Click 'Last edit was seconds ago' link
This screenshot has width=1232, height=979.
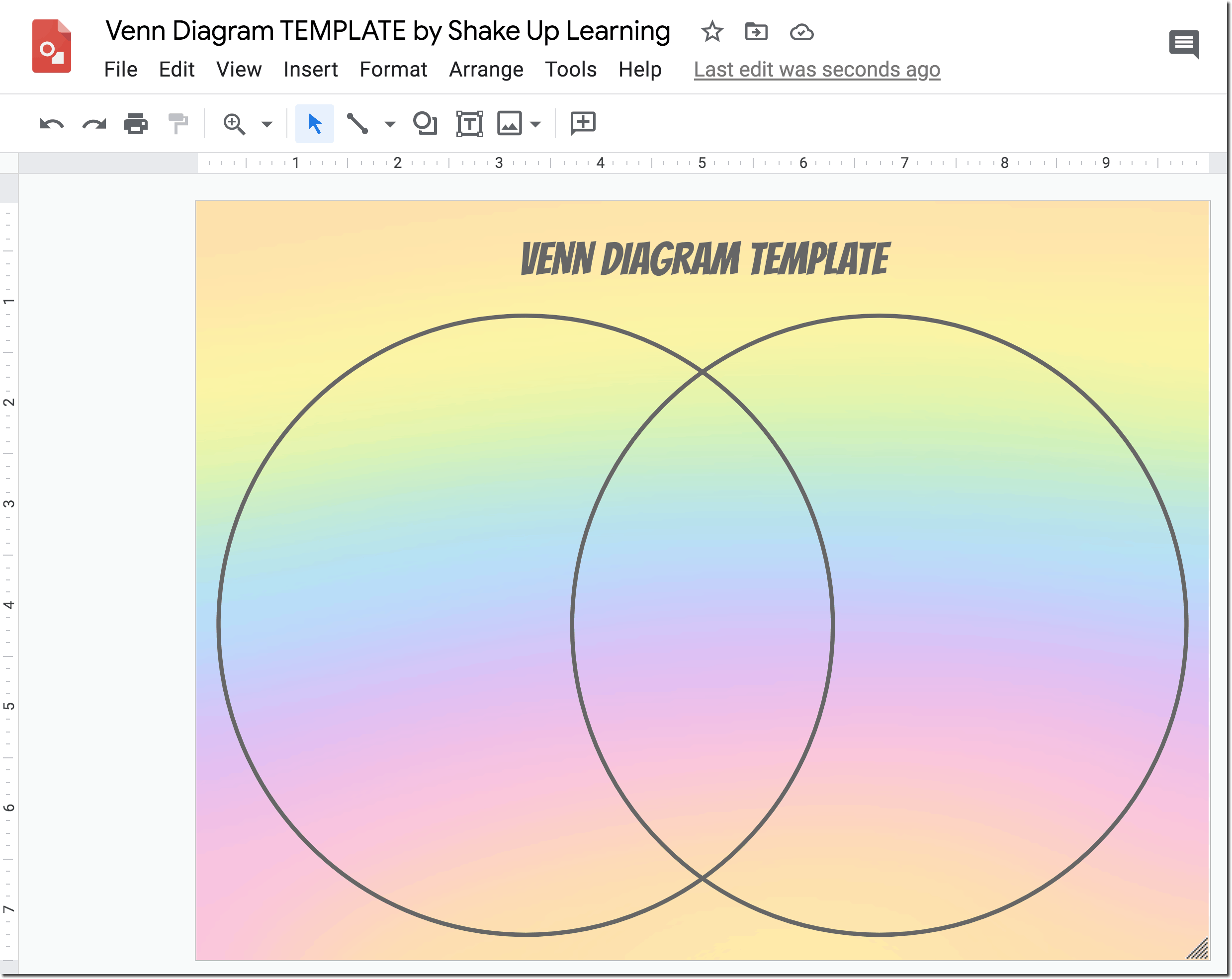point(816,70)
